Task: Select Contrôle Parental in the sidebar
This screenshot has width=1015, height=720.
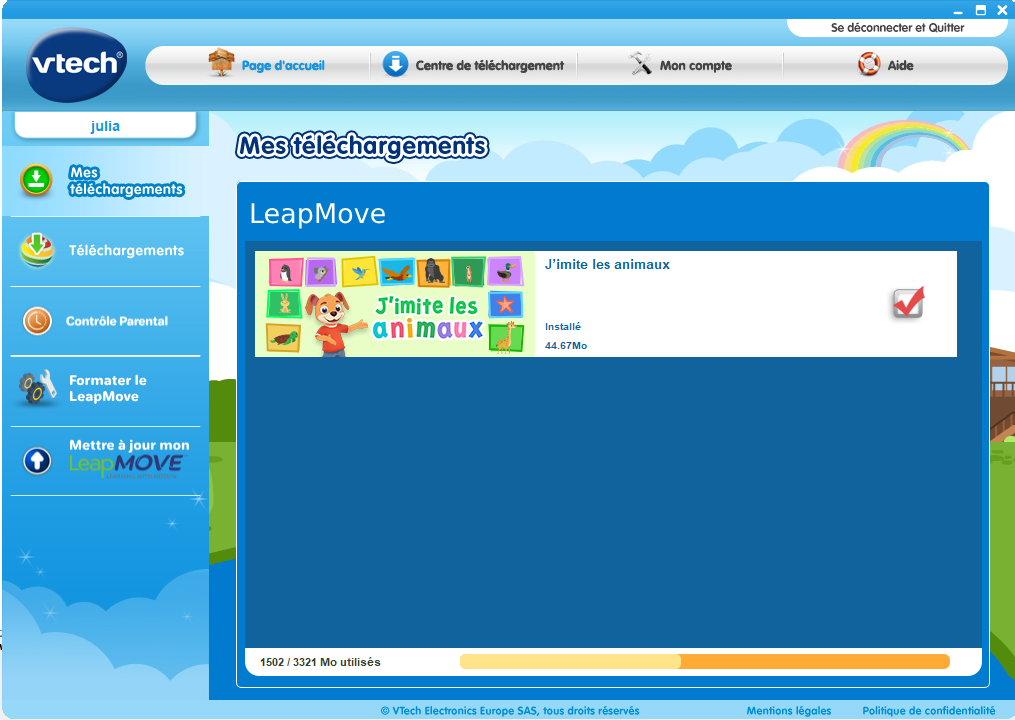Action: 116,321
